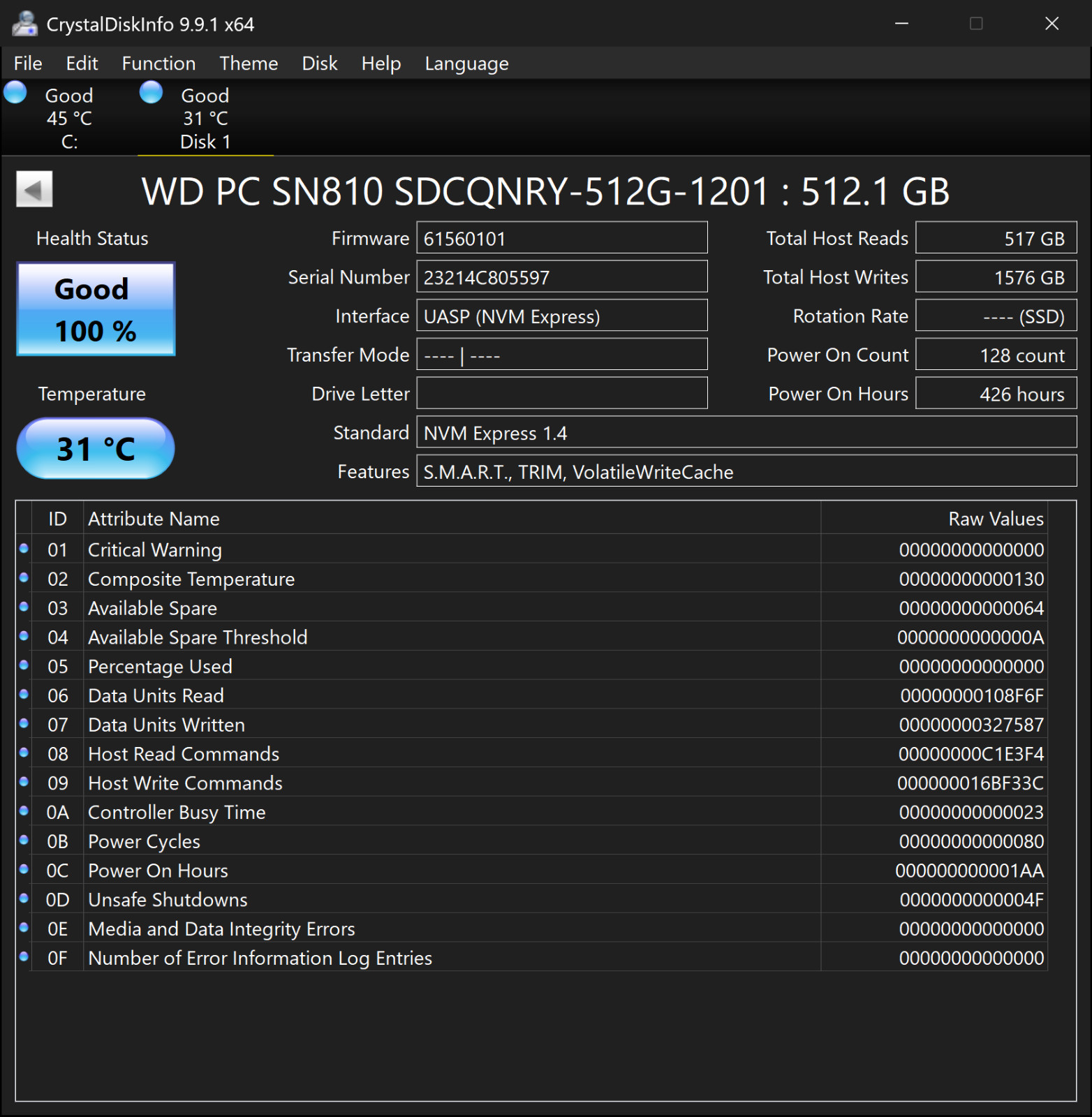Viewport: 1092px width, 1117px height.
Task: Click the status dot of Available Spare row
Action: coord(24,607)
